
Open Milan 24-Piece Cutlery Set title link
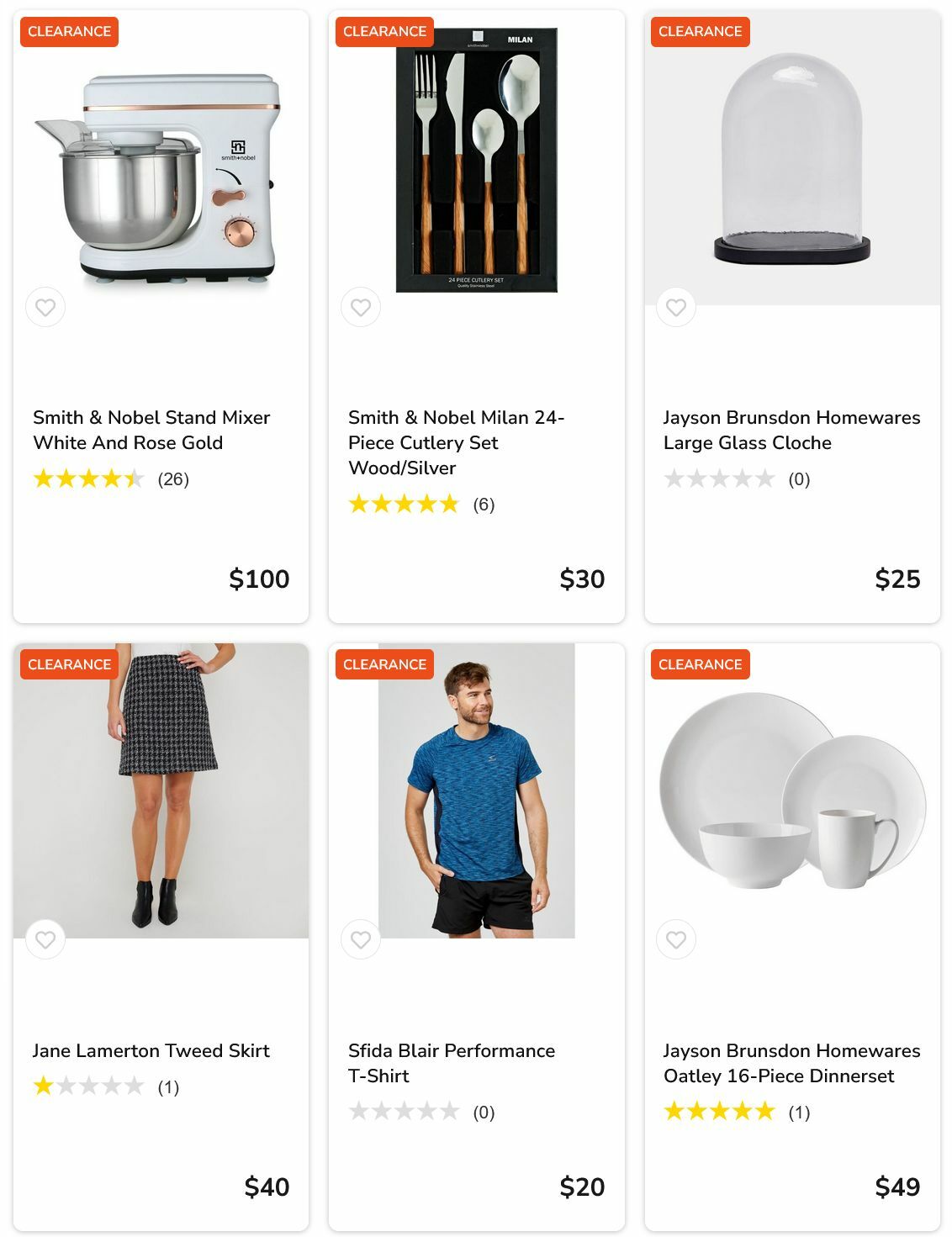pos(456,442)
